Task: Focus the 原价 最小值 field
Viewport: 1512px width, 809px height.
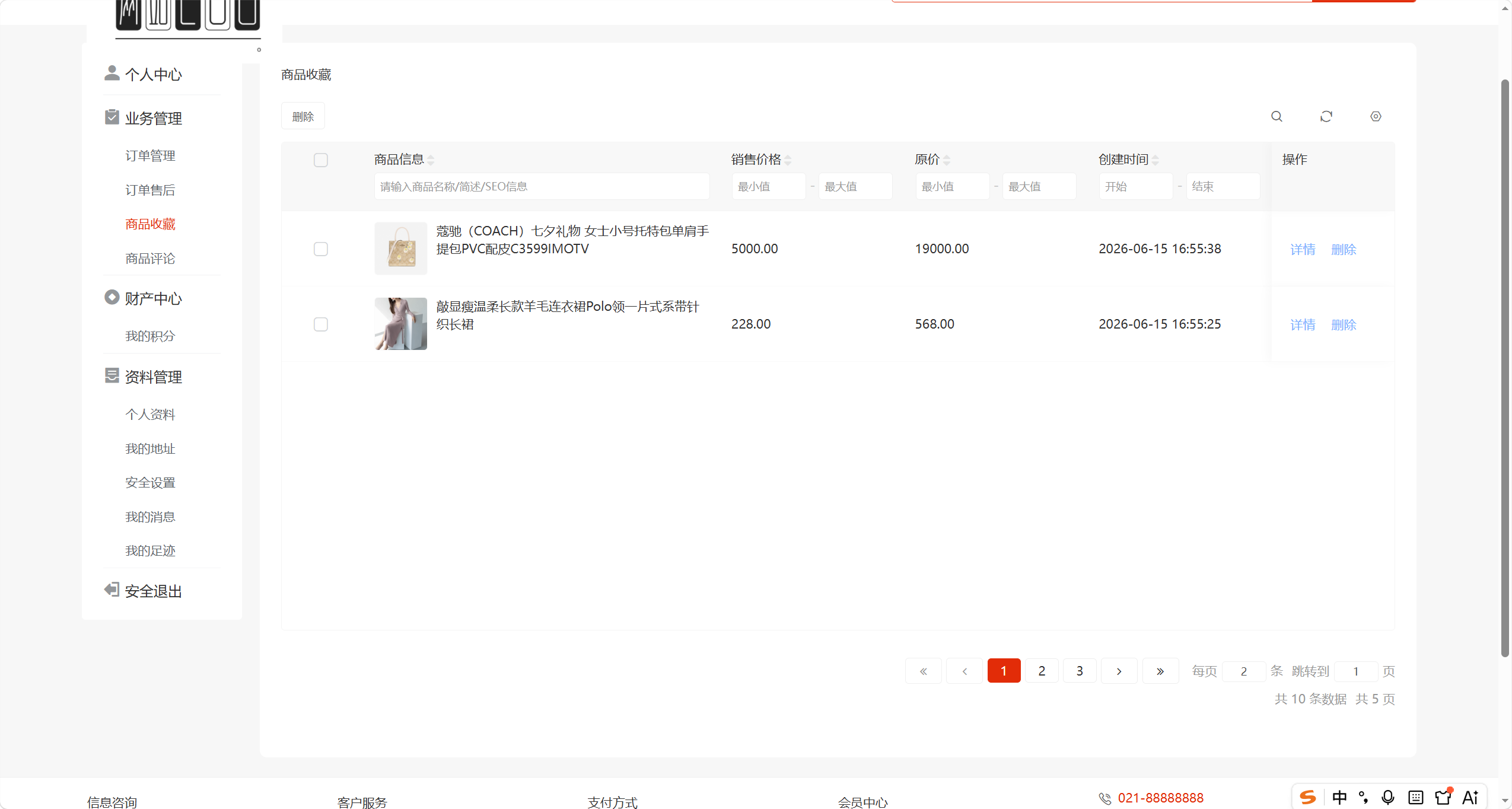Action: (x=953, y=186)
